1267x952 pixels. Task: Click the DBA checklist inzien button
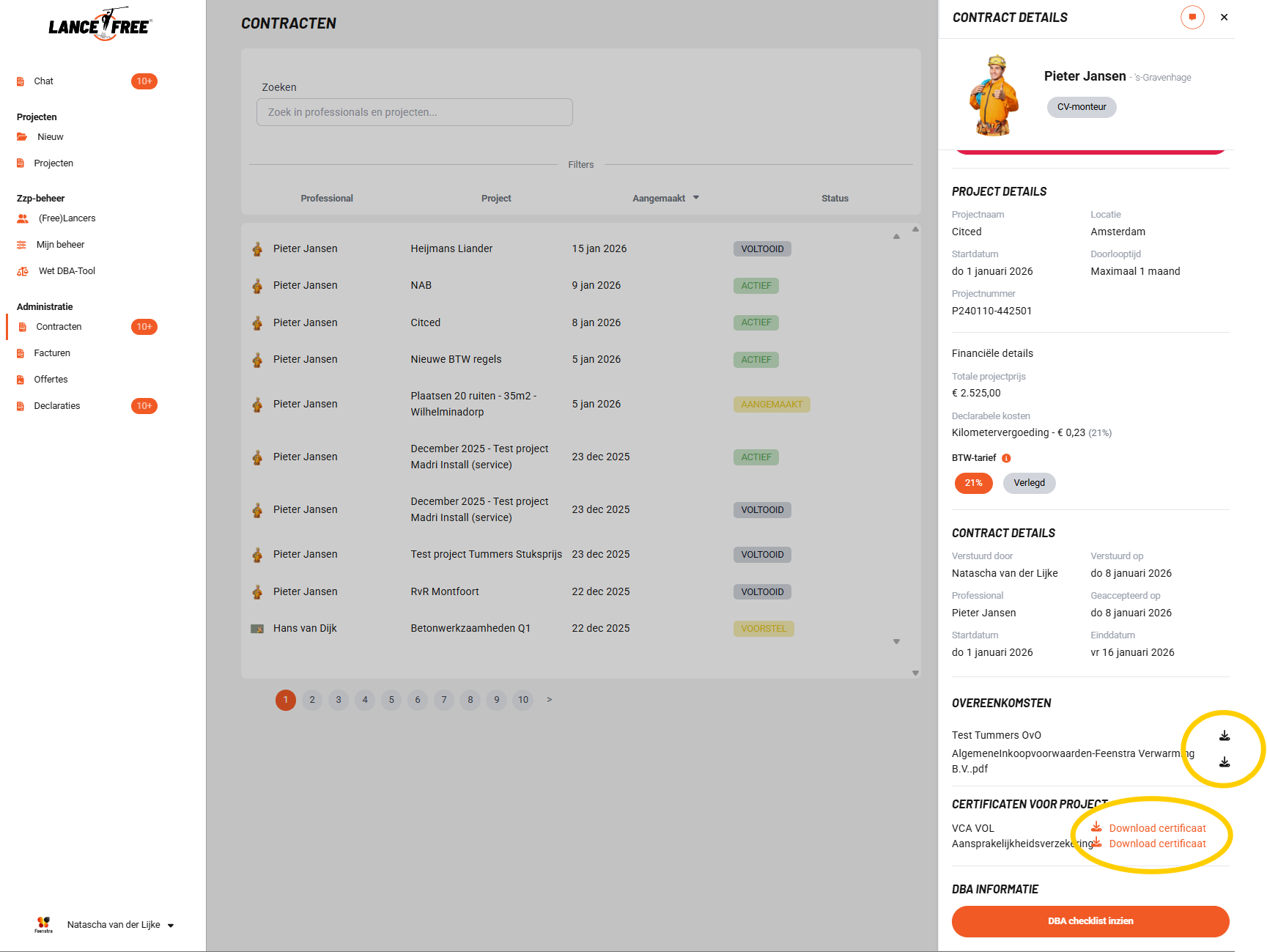click(1090, 921)
